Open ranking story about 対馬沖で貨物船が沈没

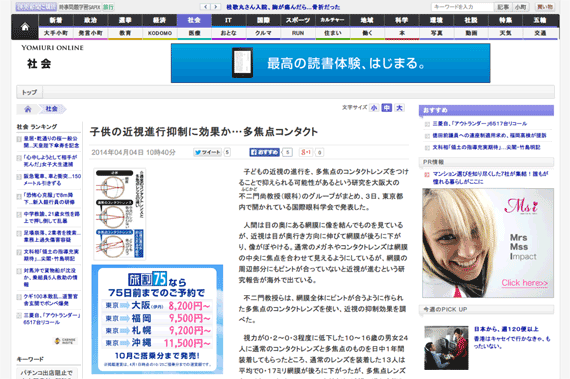pos(51,277)
